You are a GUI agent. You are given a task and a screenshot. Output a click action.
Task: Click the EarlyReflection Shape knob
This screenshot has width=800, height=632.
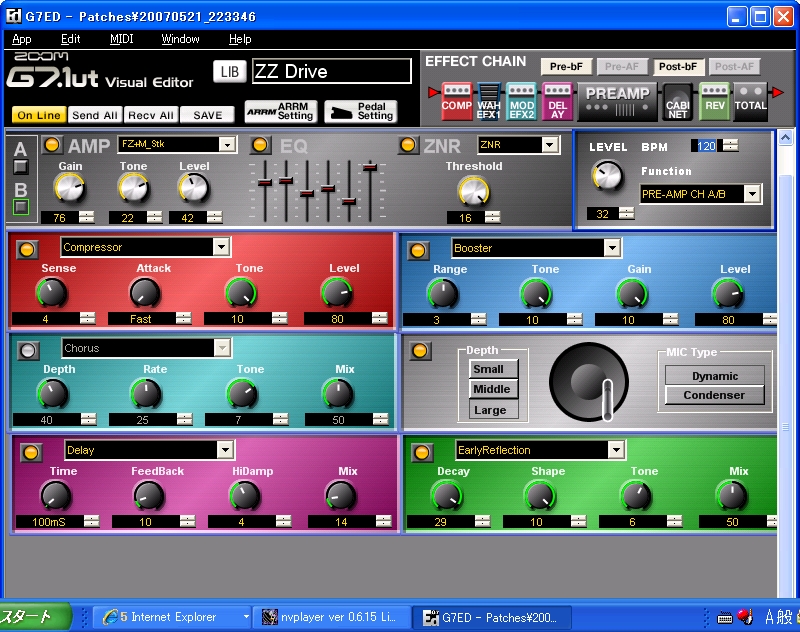click(540, 496)
